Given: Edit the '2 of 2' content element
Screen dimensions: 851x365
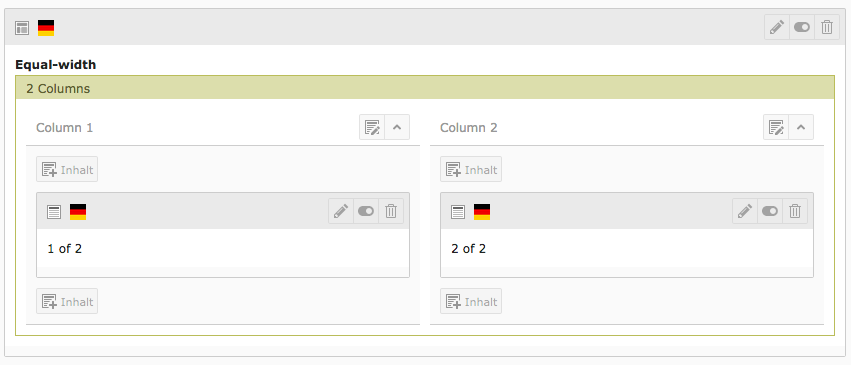Looking at the screenshot, I should coord(745,211).
